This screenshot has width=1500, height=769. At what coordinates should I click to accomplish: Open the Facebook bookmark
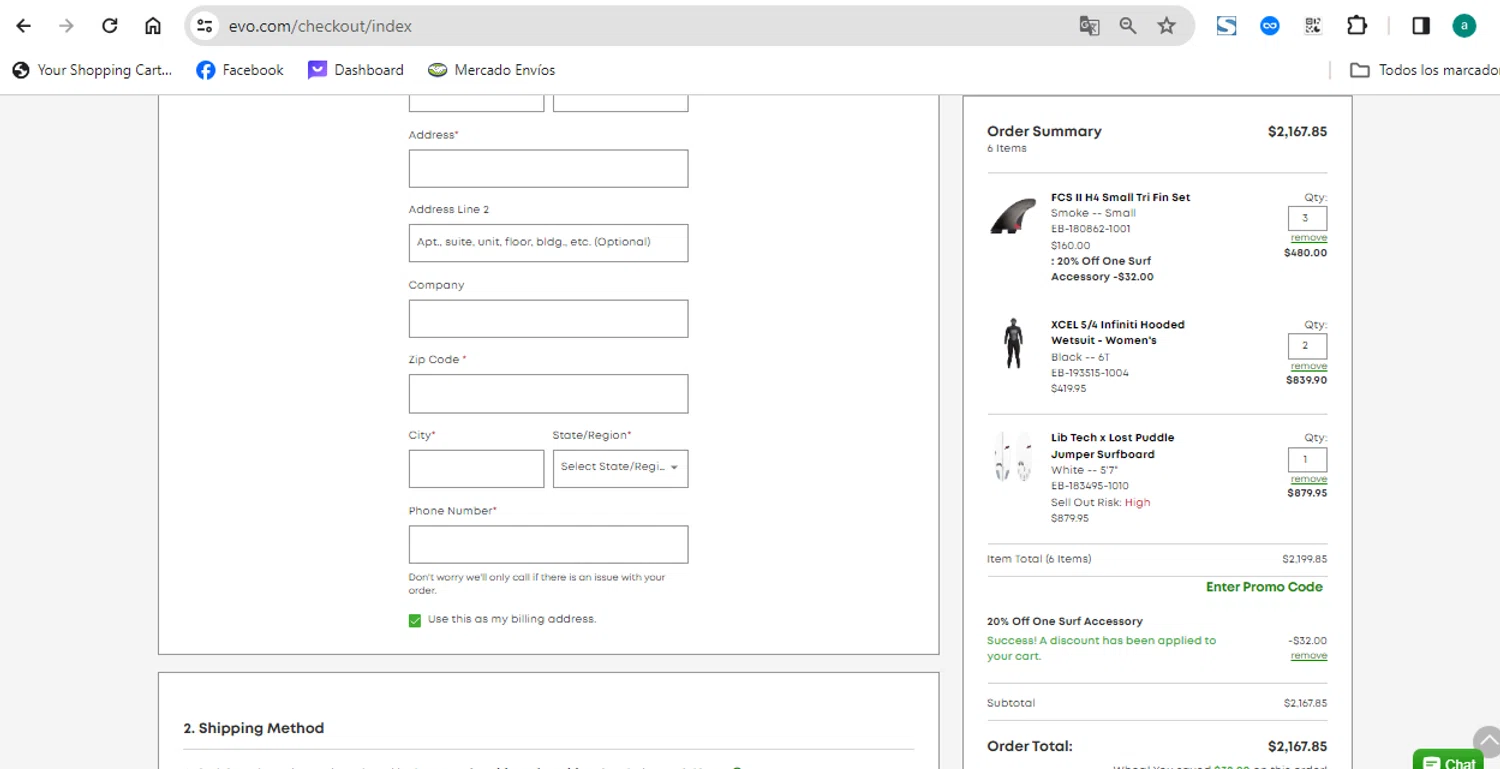coord(240,70)
